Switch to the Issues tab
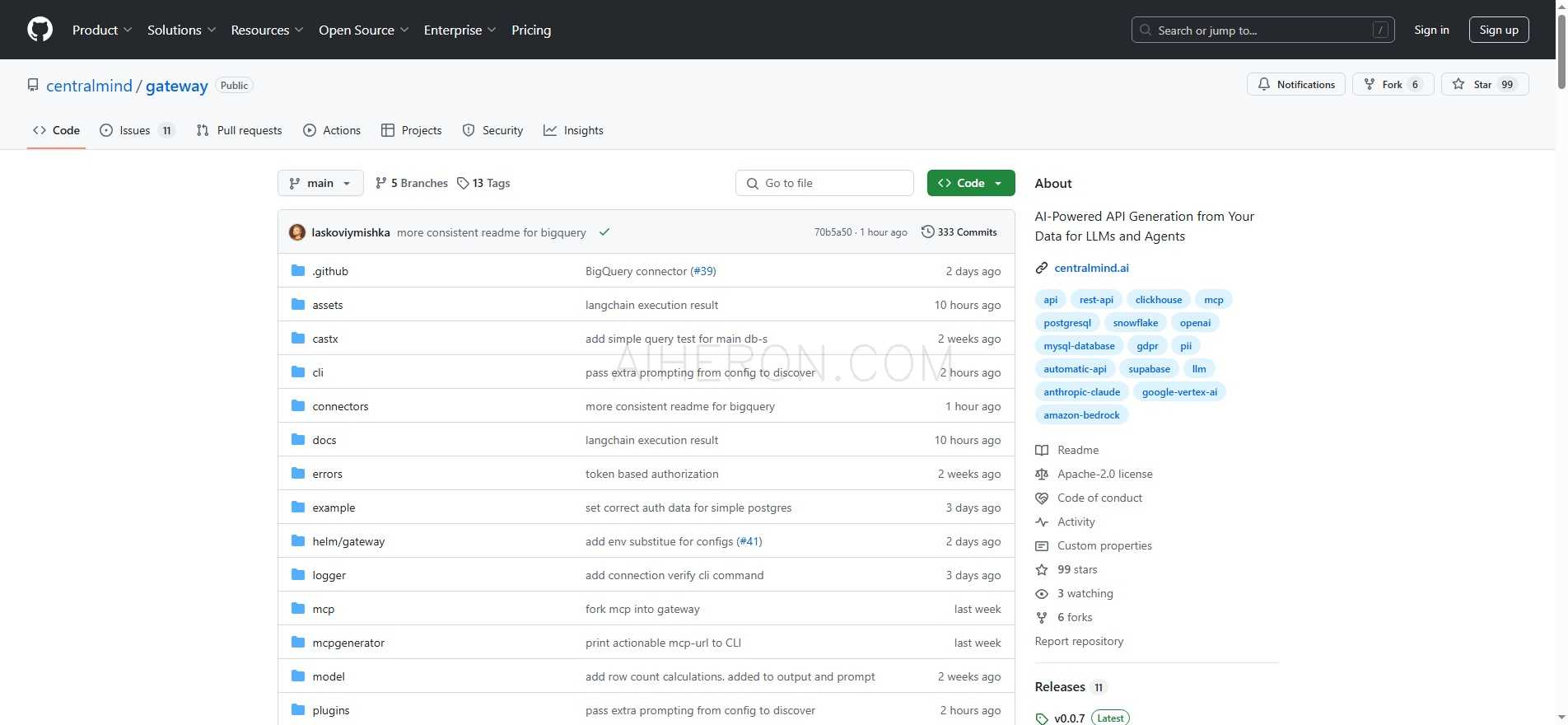The width and height of the screenshot is (1568, 725). click(x=137, y=130)
